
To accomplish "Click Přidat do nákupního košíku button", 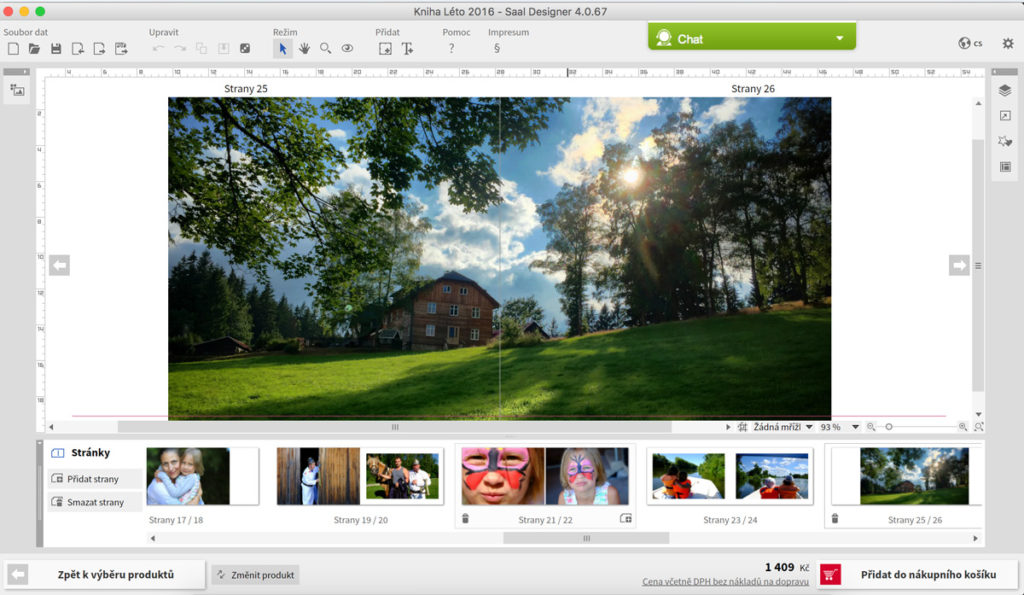I will (x=914, y=574).
